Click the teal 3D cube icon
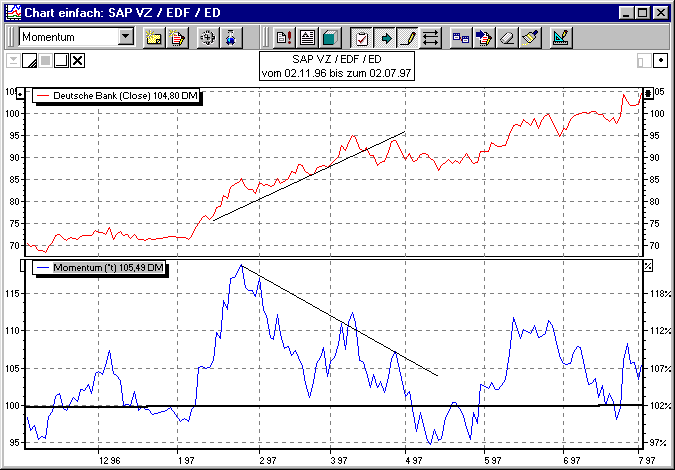 tap(329, 38)
